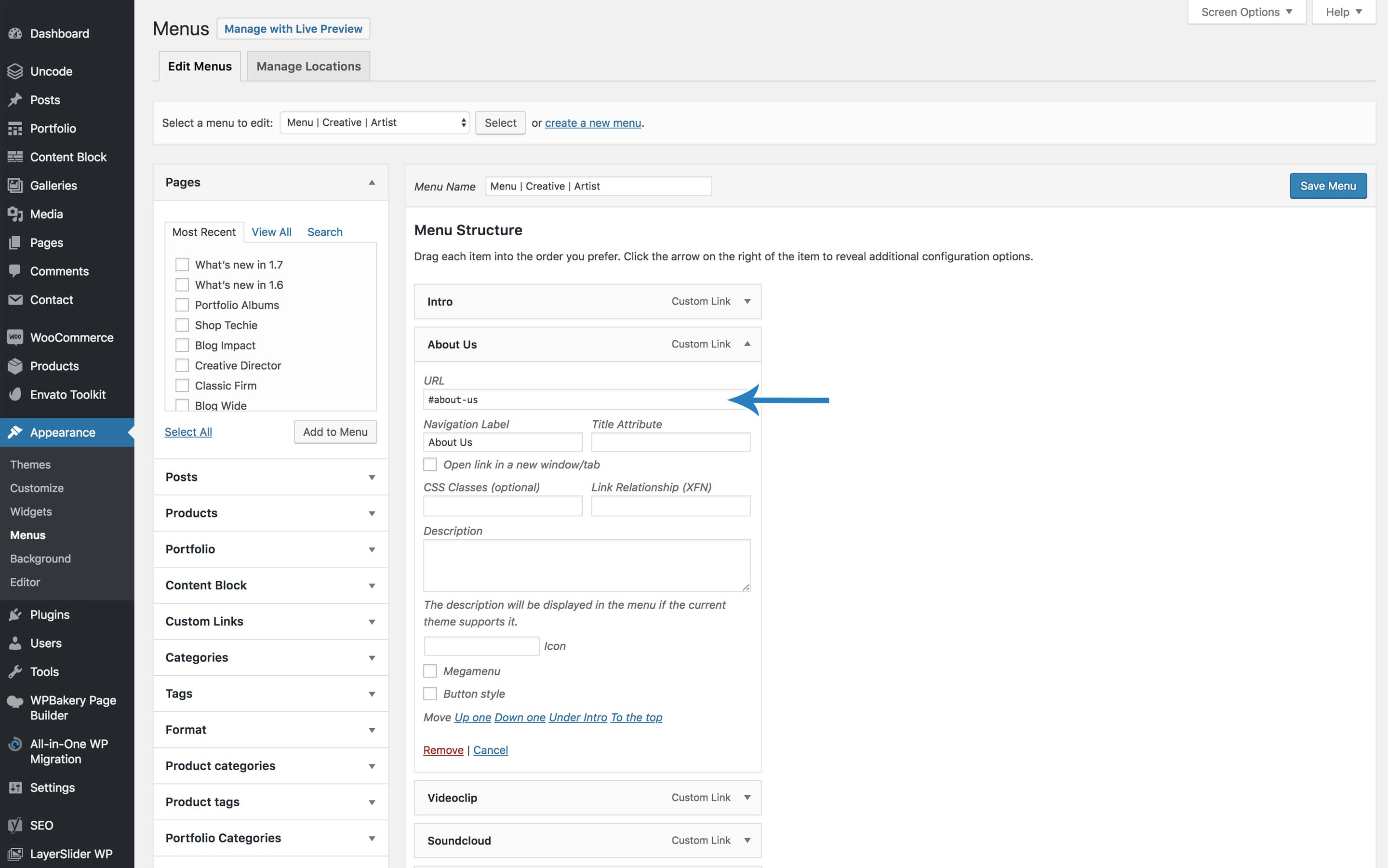Click the Media icon in sidebar
1388x868 pixels.
[15, 214]
